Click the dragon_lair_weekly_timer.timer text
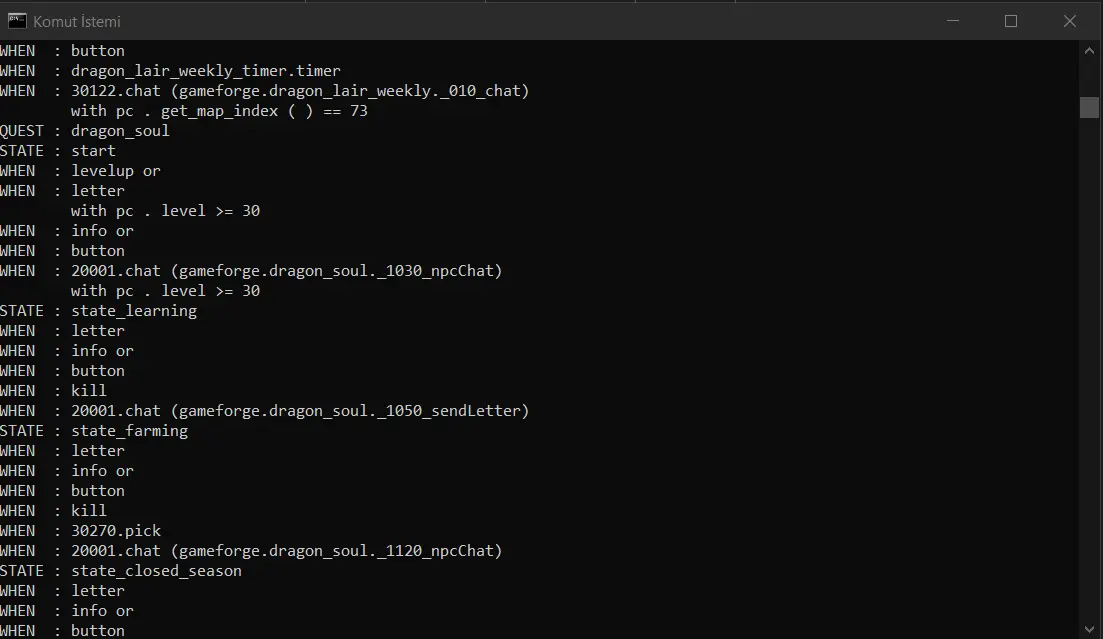This screenshot has width=1103, height=639. (205, 71)
